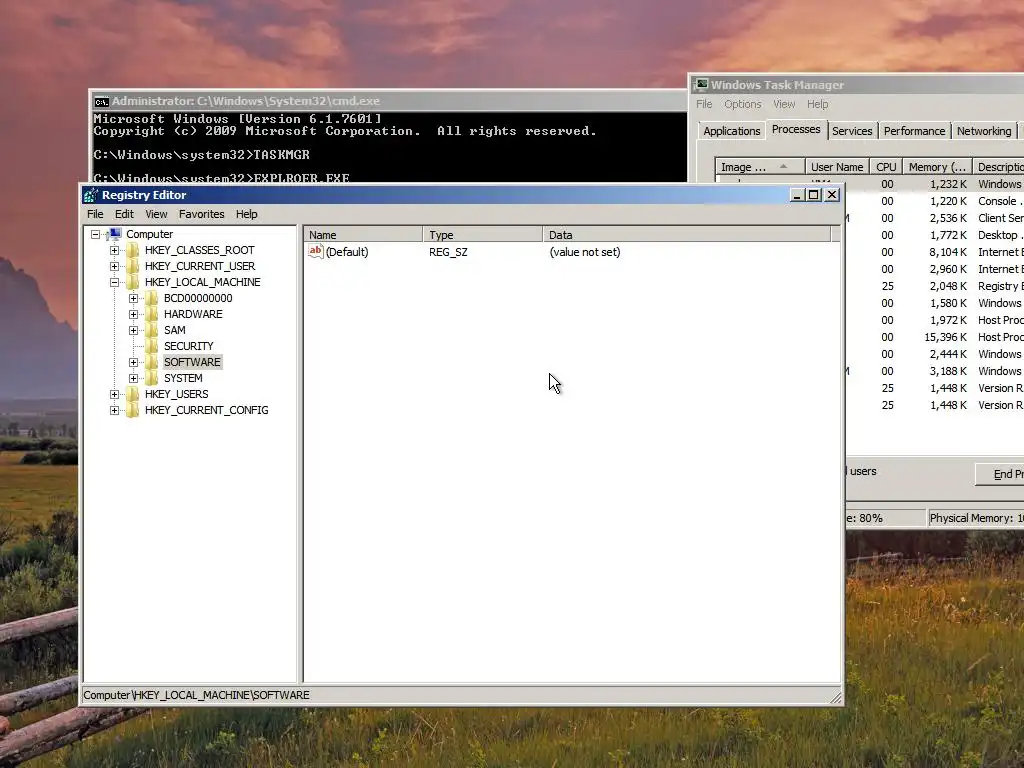Click Physical Memory status in Task Manager

[976, 518]
